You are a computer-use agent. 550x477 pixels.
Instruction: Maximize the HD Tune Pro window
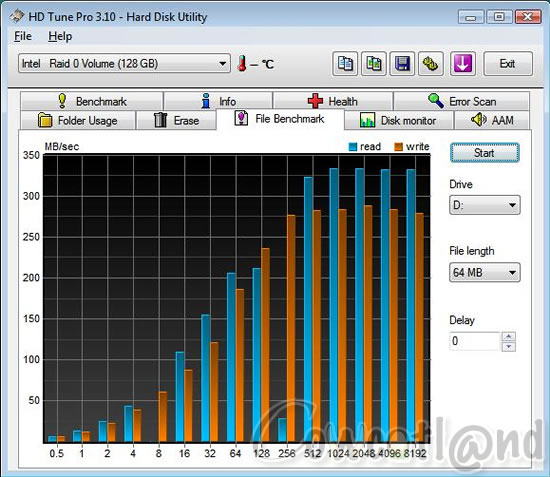click(x=499, y=17)
